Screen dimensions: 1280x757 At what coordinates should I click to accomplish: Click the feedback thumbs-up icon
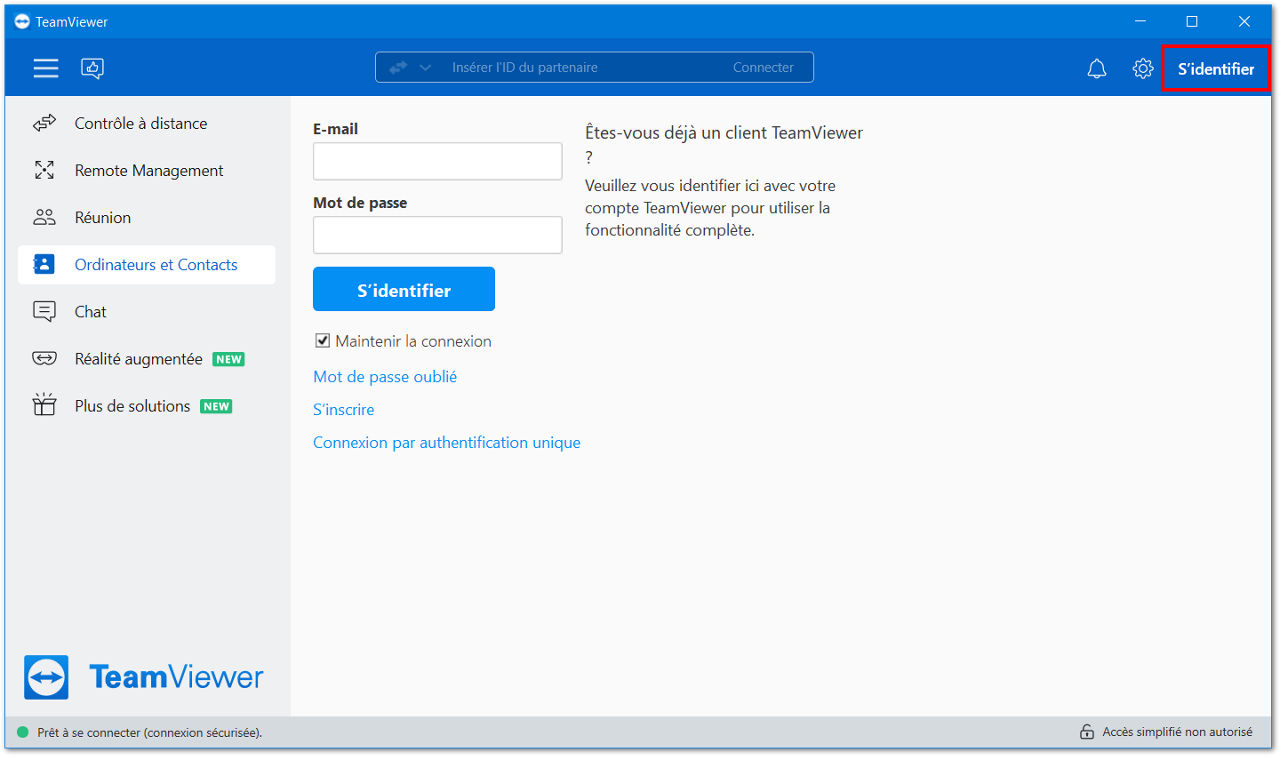point(93,68)
